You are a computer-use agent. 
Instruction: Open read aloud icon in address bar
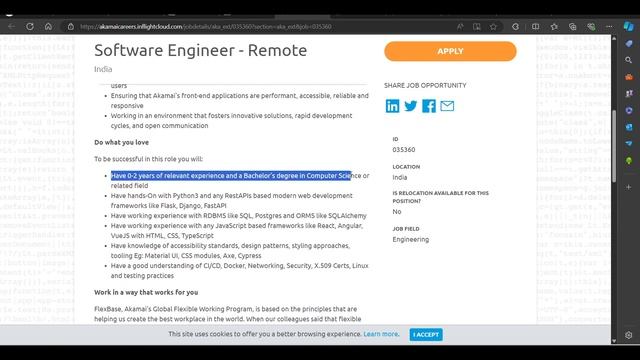[460, 27]
